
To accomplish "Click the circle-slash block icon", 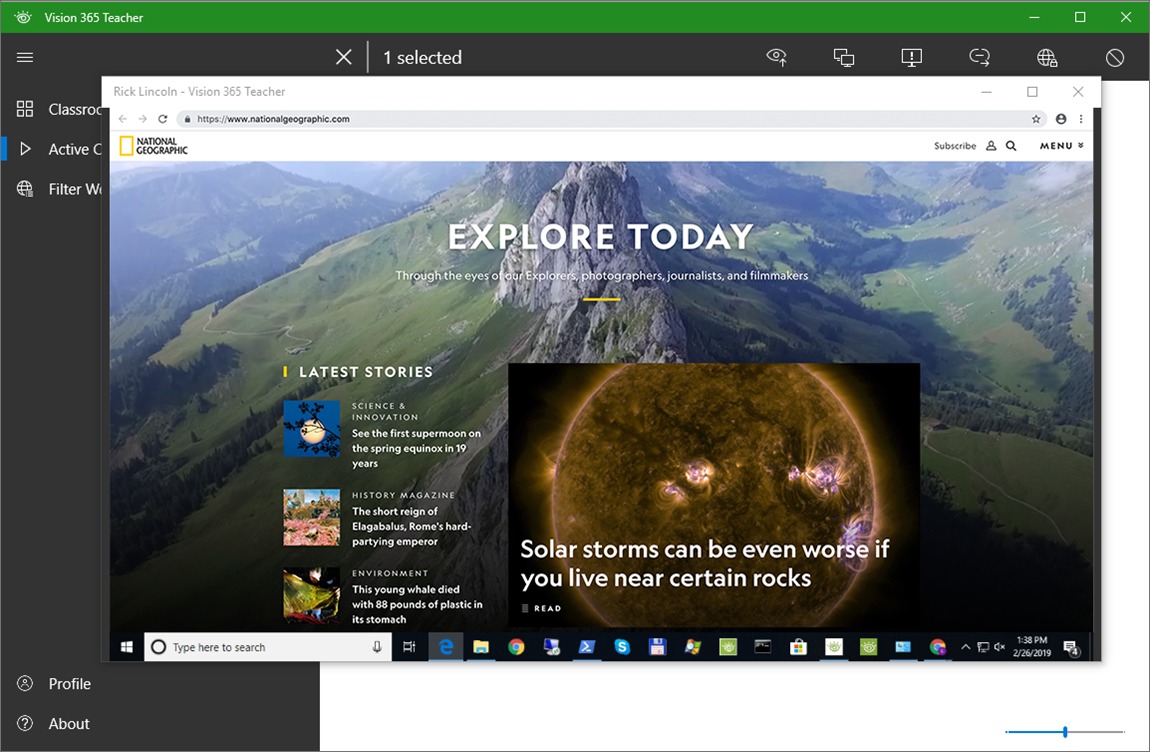I will (1115, 57).
